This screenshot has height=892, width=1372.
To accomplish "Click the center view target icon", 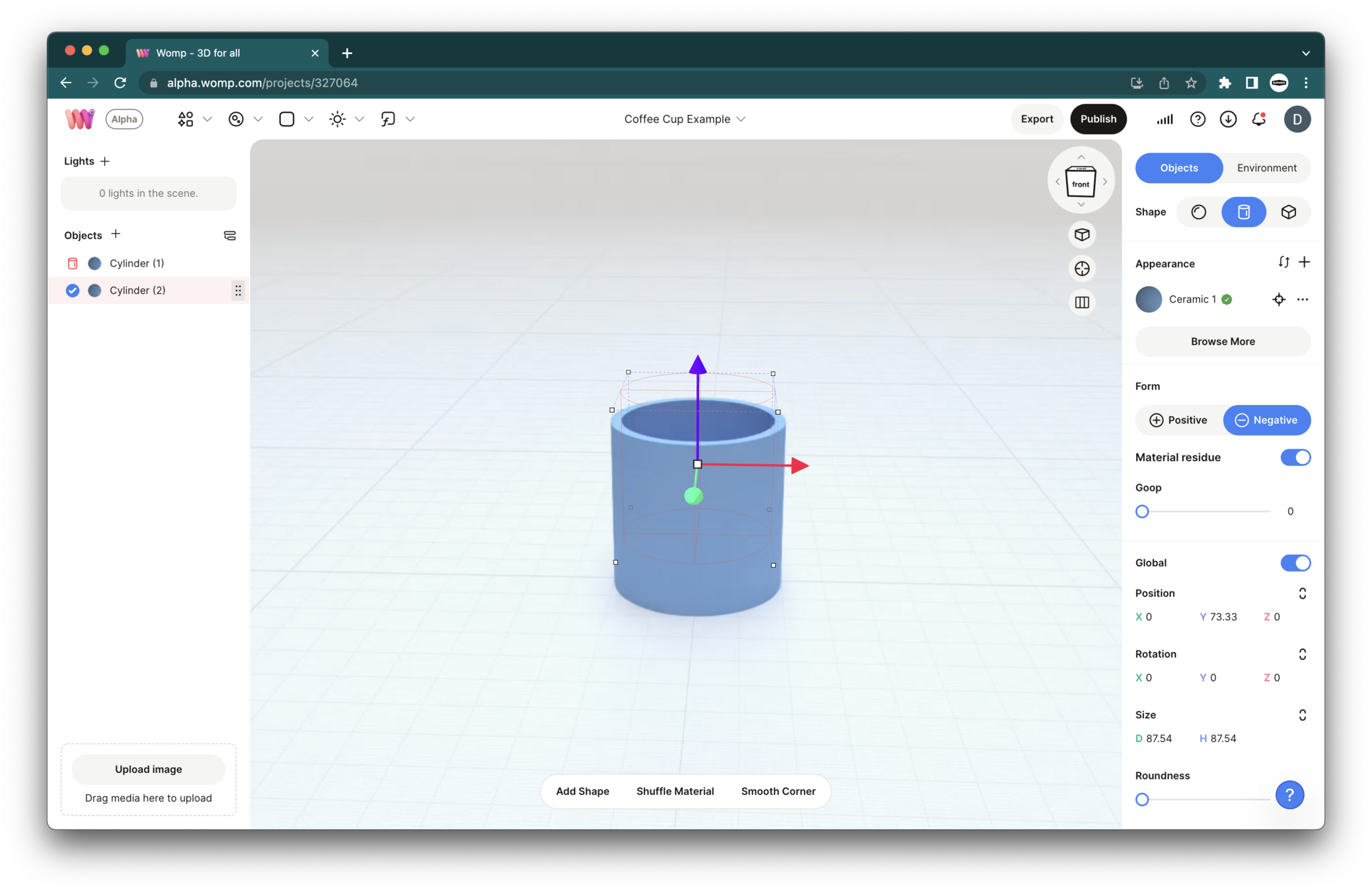I will point(1082,268).
